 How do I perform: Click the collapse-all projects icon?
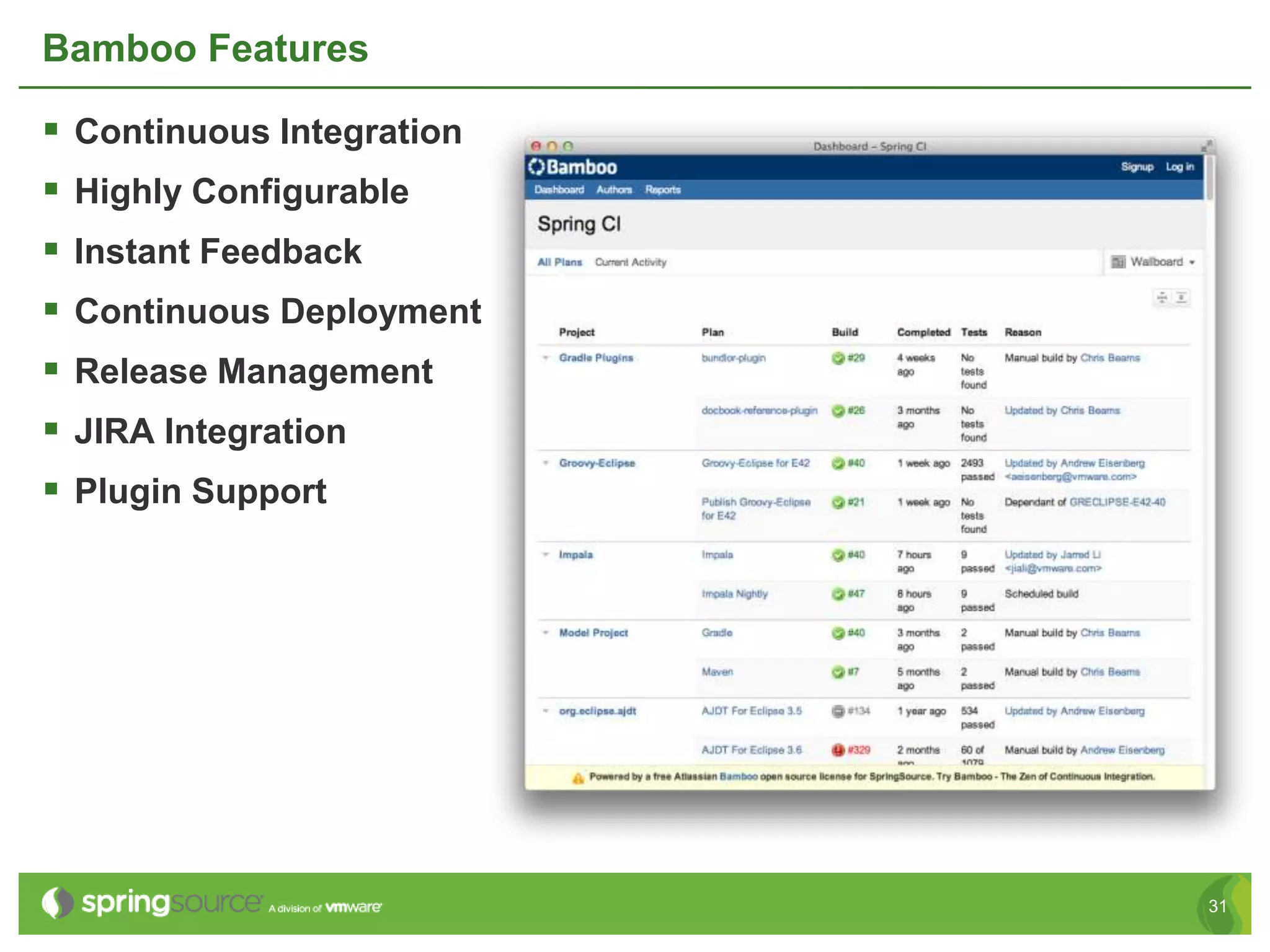(1162, 298)
